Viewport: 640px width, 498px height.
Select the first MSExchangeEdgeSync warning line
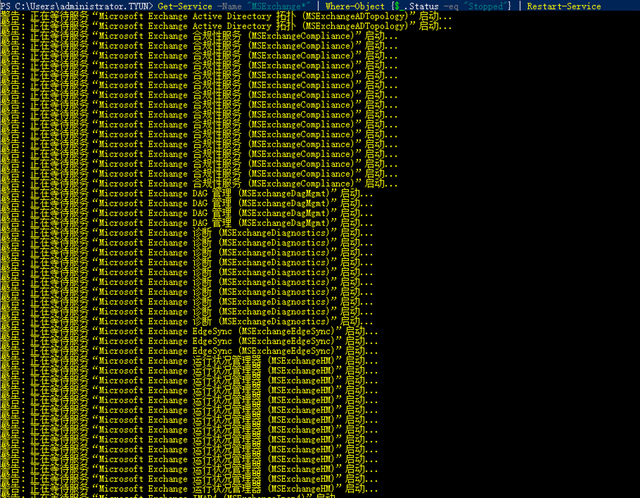pos(189,331)
